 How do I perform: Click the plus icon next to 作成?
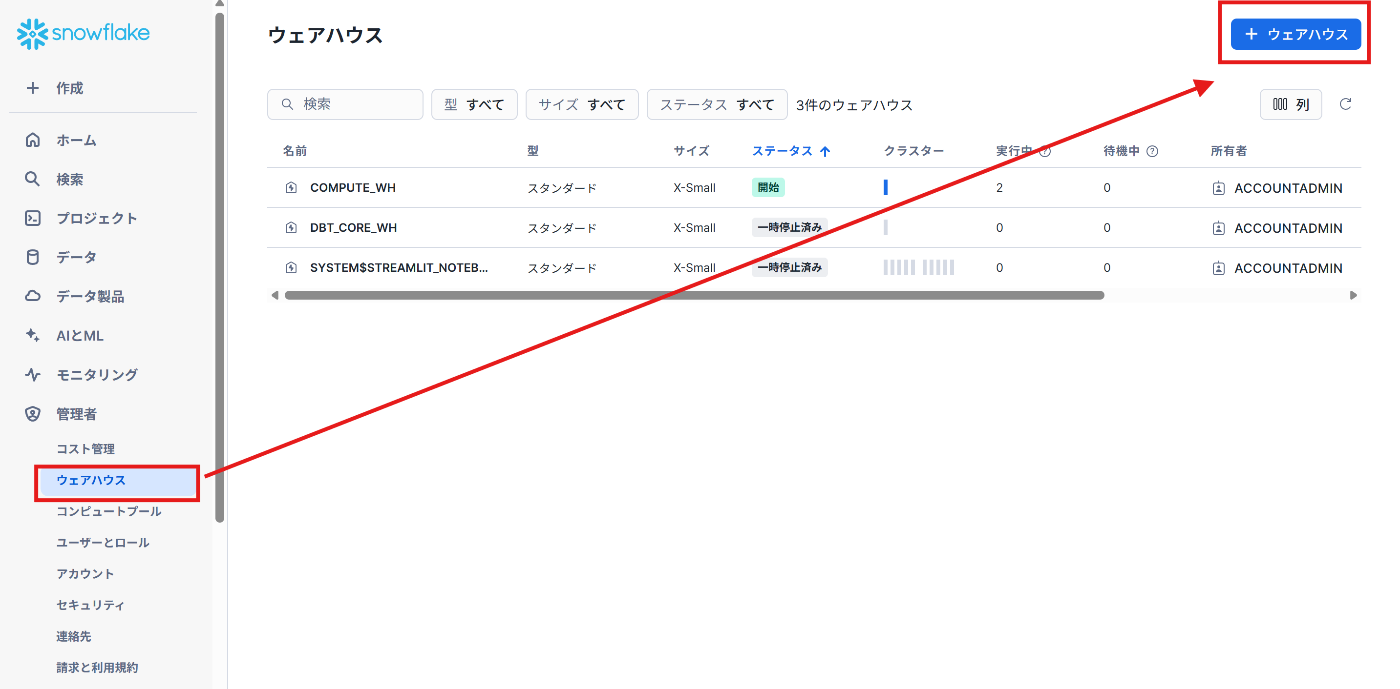(33, 88)
